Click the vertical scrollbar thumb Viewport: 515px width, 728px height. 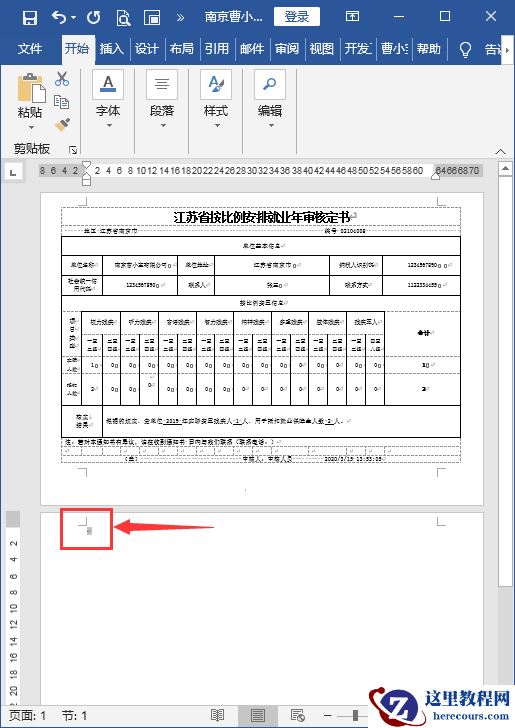pos(505,381)
